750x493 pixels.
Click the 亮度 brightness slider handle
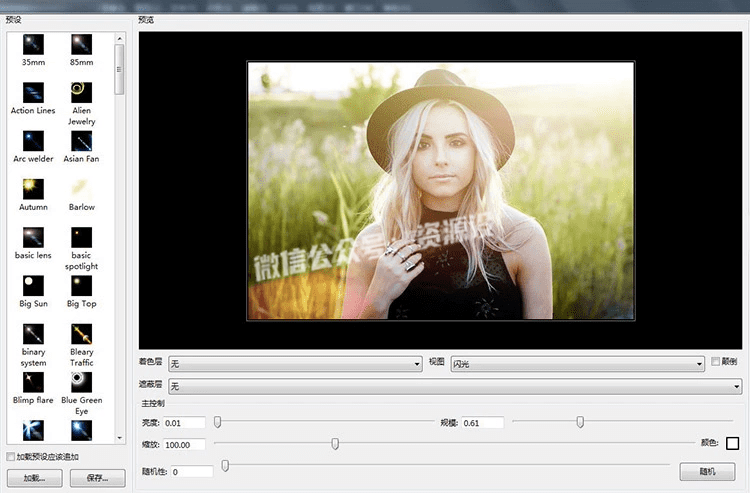[218, 422]
